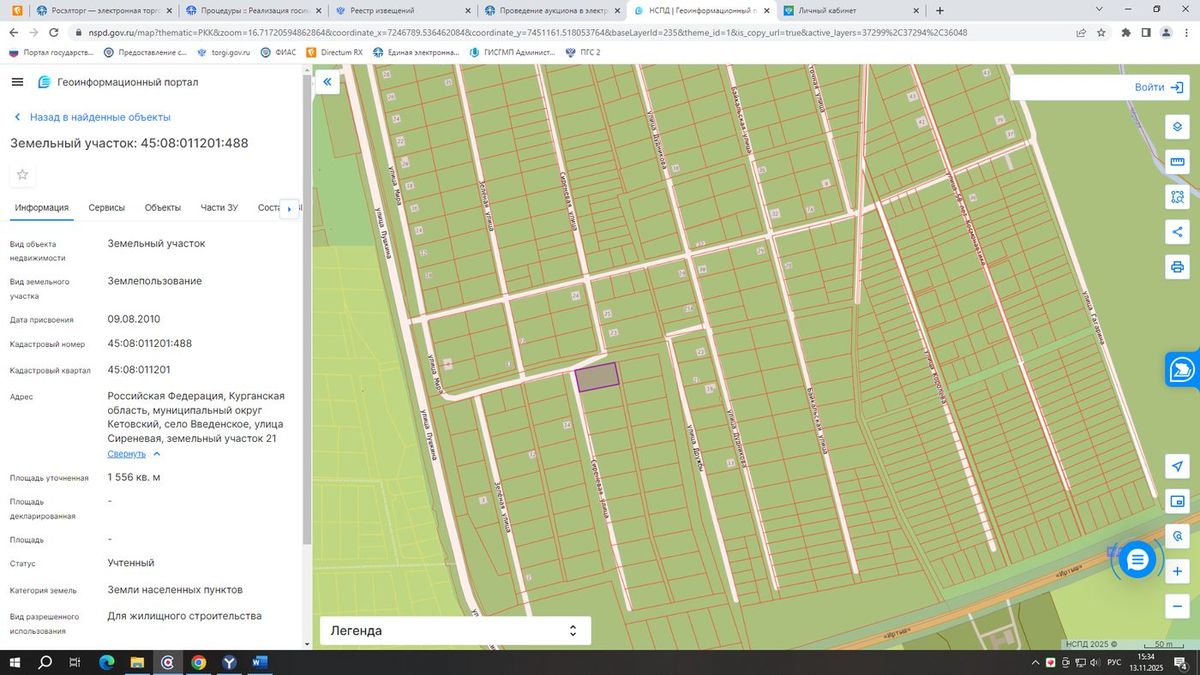Open a new browser tab
This screenshot has height=675, width=1200.
pos(939,10)
